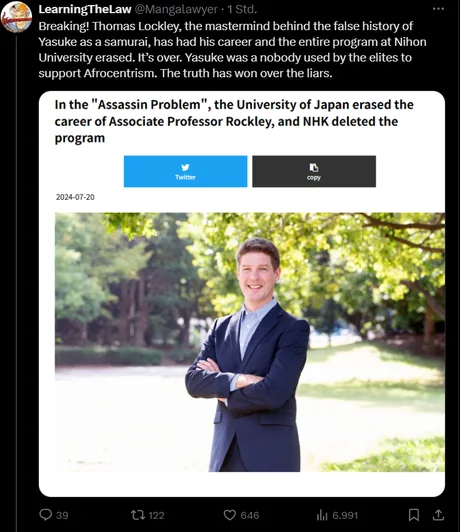View the analytics bar chart icon
The image size is (460, 532).
(x=322, y=515)
